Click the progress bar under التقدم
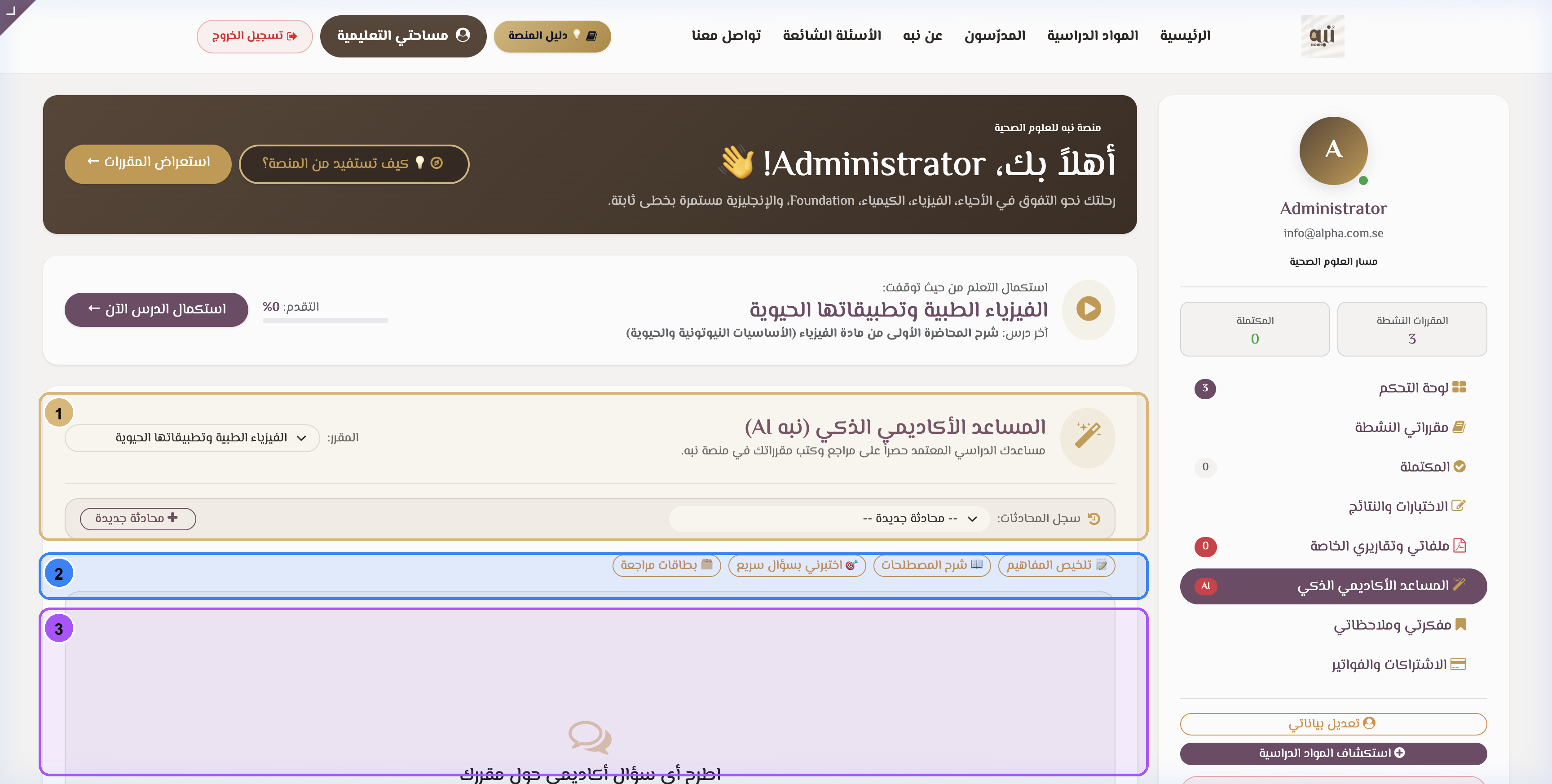This screenshot has height=784, width=1552. pyautogui.click(x=325, y=321)
